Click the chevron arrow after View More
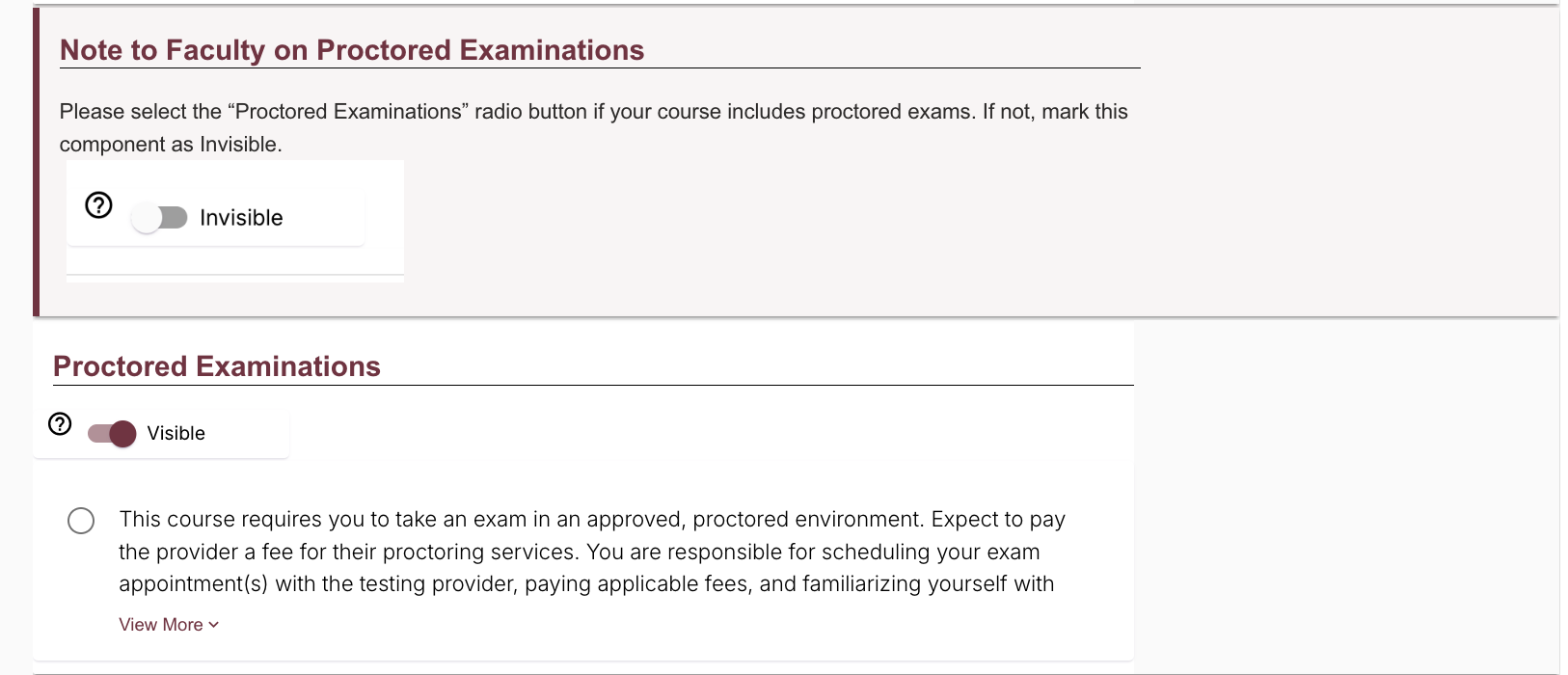Image resolution: width=1568 pixels, height=675 pixels. point(214,625)
